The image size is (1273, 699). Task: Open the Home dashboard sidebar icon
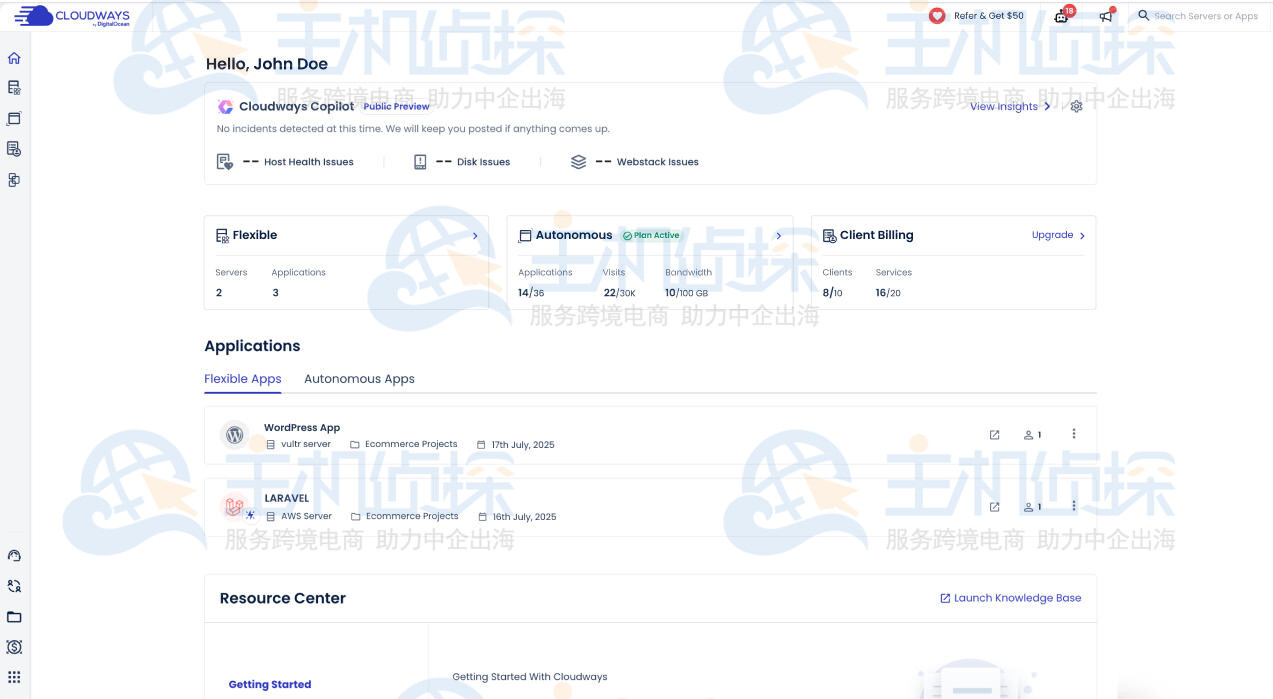click(14, 58)
